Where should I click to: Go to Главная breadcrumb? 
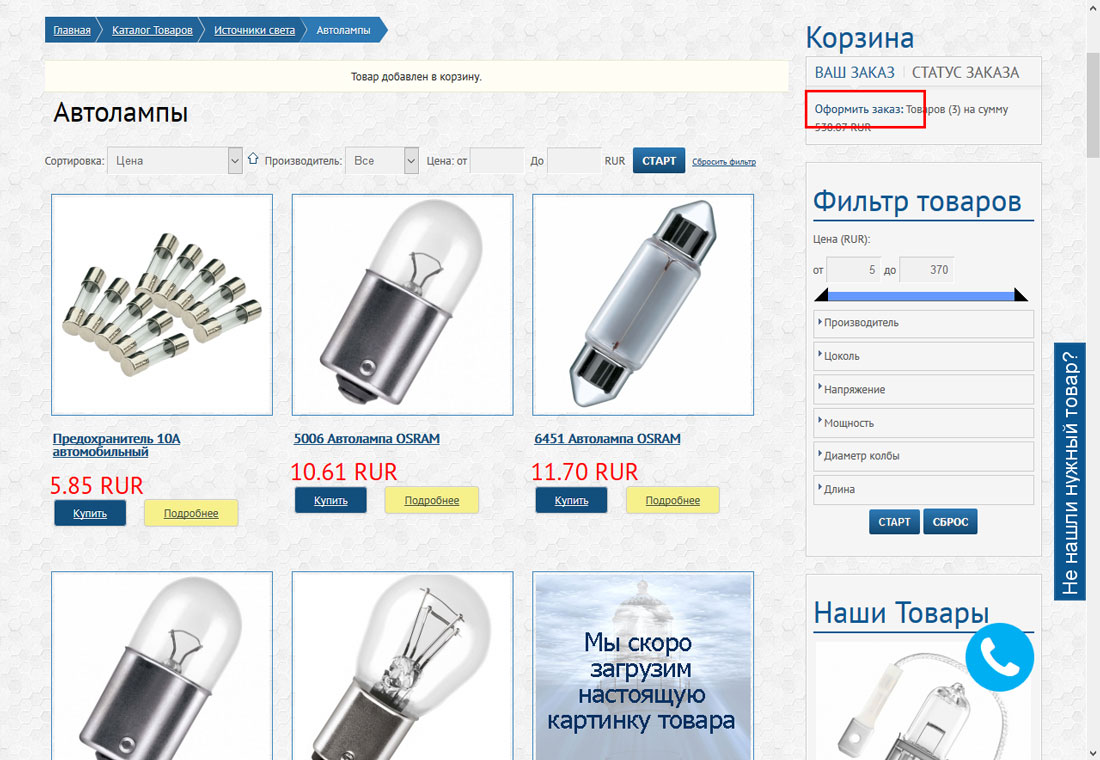point(72,30)
